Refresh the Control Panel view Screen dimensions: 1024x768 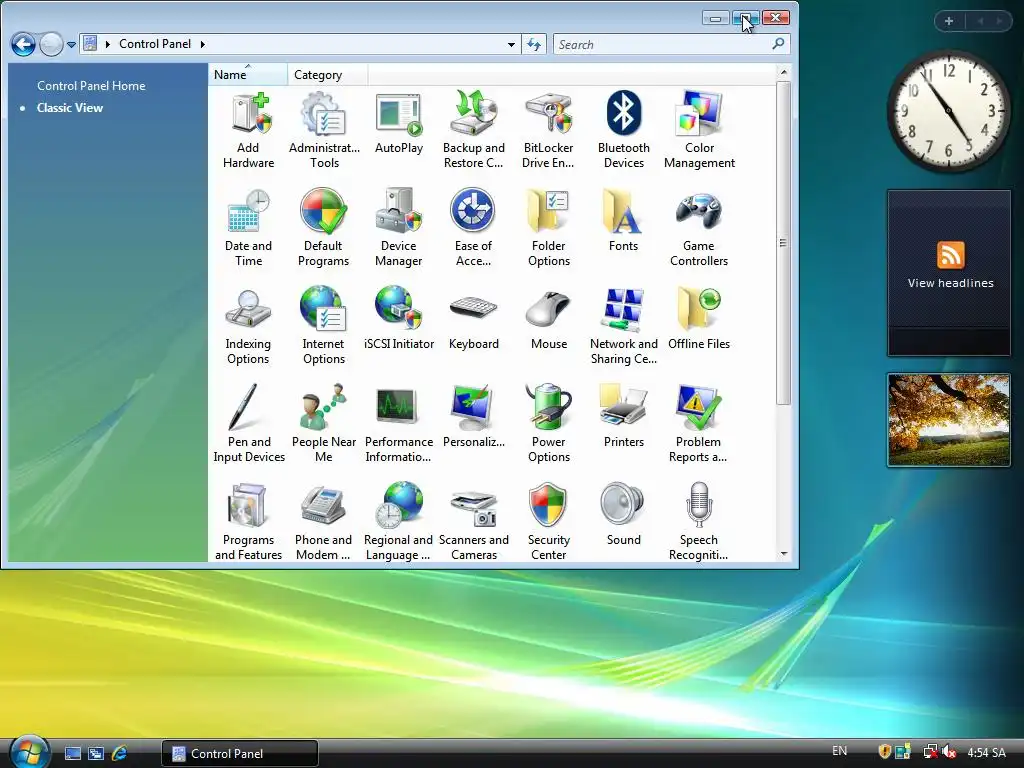(534, 44)
